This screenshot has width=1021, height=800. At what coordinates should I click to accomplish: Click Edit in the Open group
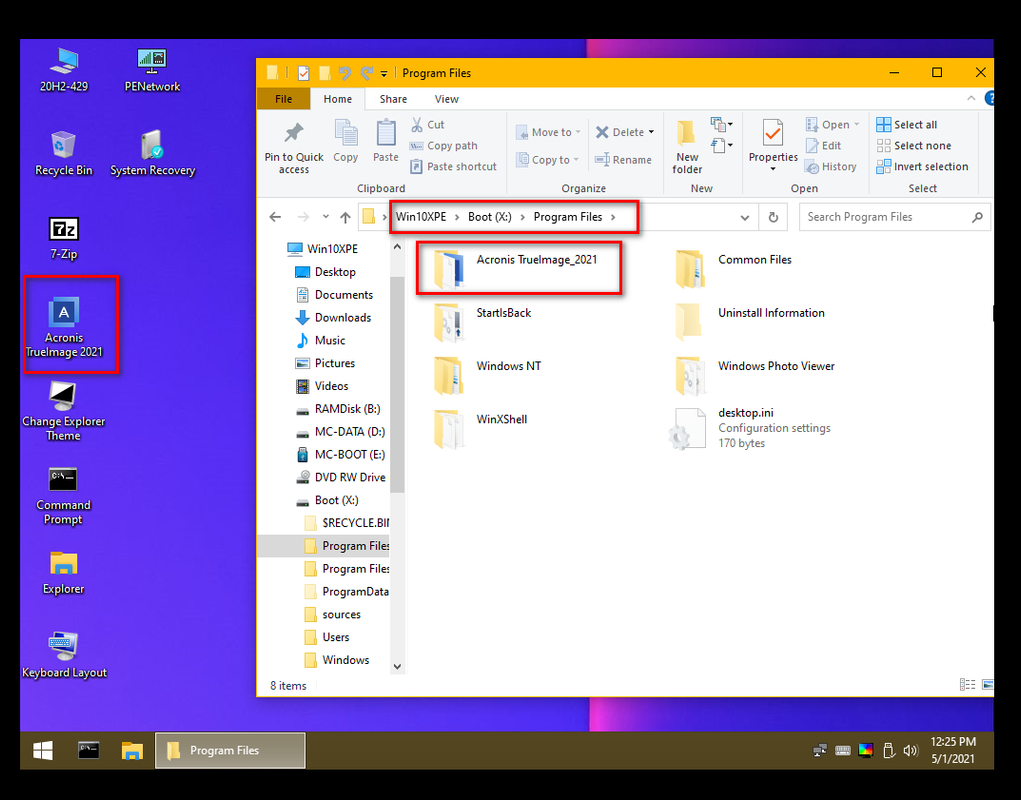[x=824, y=146]
